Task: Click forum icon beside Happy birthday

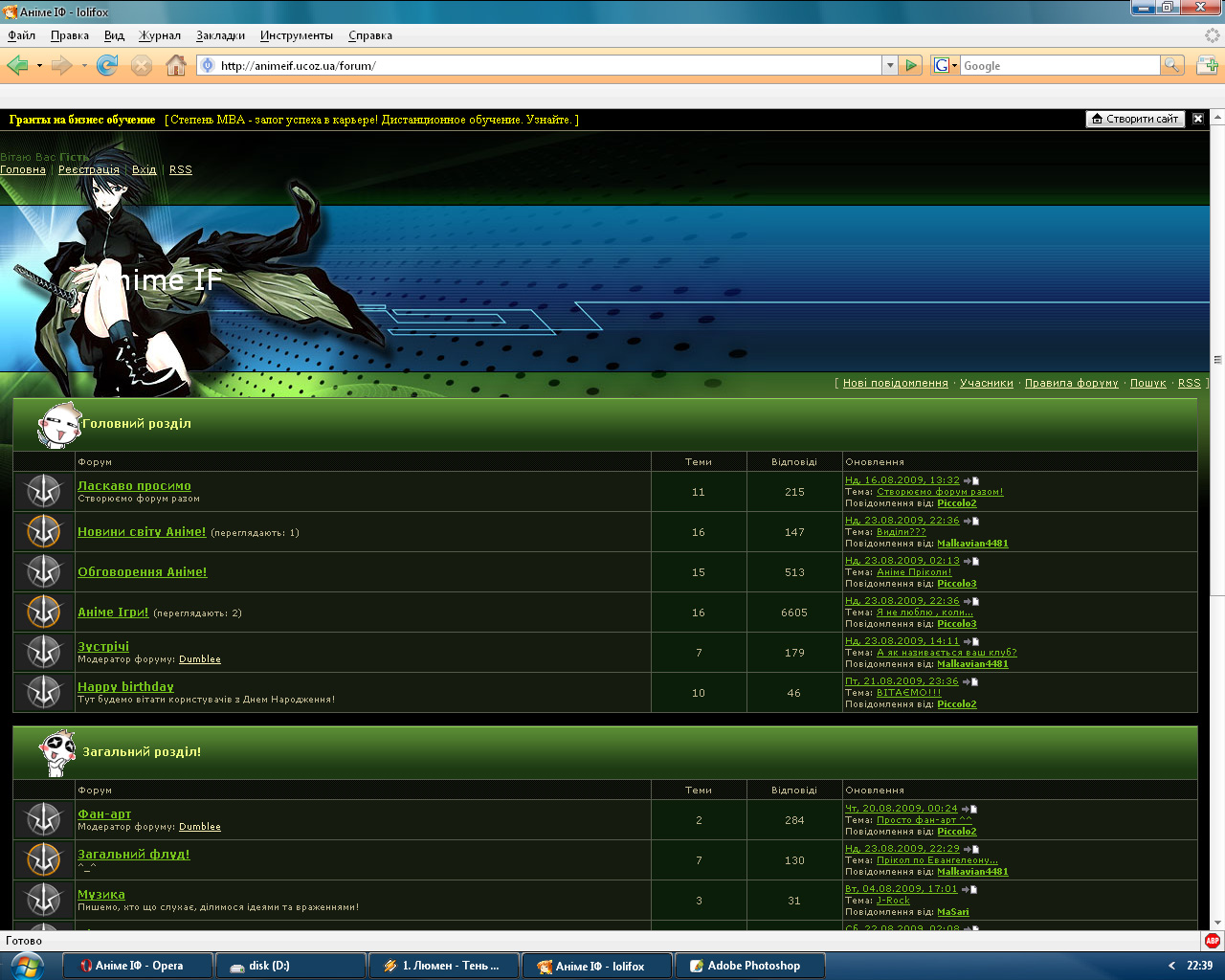Action: (44, 692)
